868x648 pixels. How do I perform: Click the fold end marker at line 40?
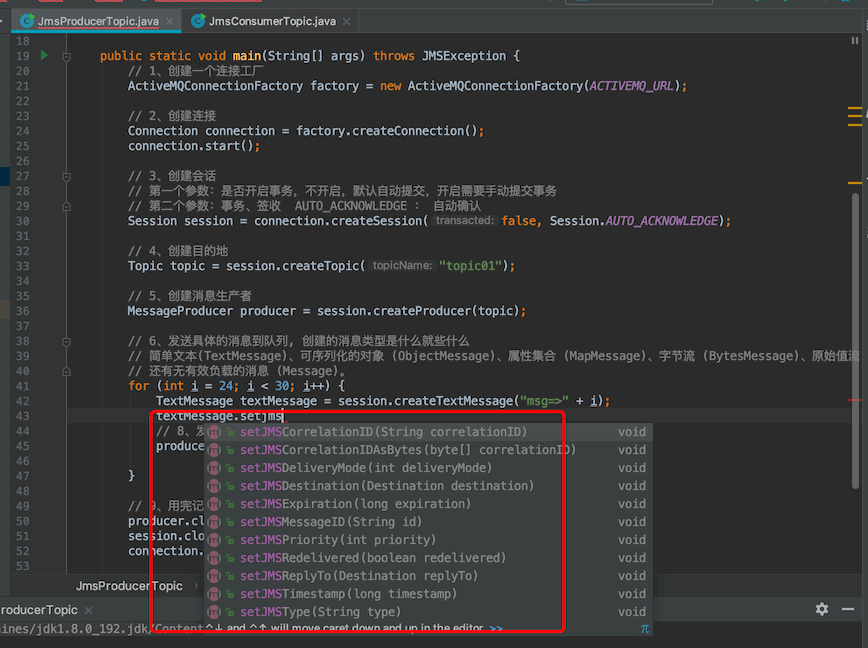66,371
